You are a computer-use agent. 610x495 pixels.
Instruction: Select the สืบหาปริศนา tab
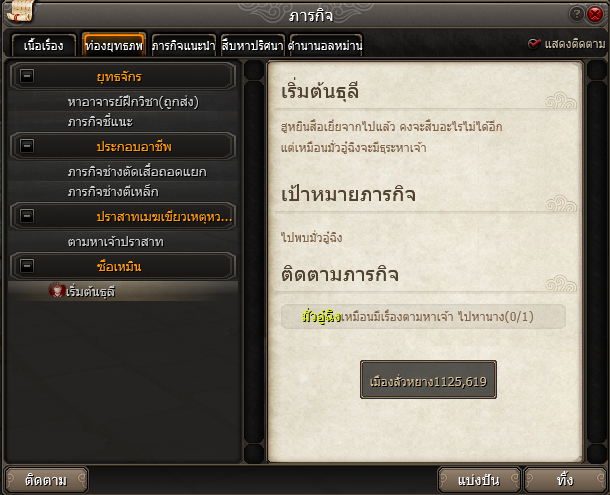tap(252, 46)
